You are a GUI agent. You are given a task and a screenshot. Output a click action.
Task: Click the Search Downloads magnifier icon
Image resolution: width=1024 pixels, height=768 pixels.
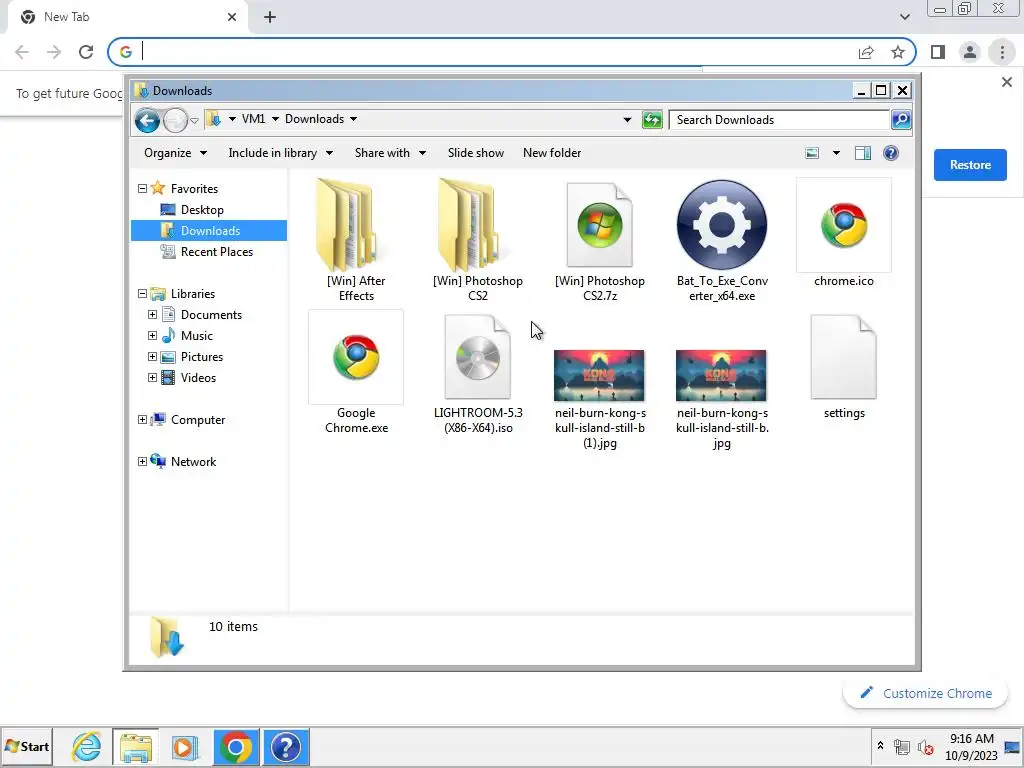tap(901, 120)
